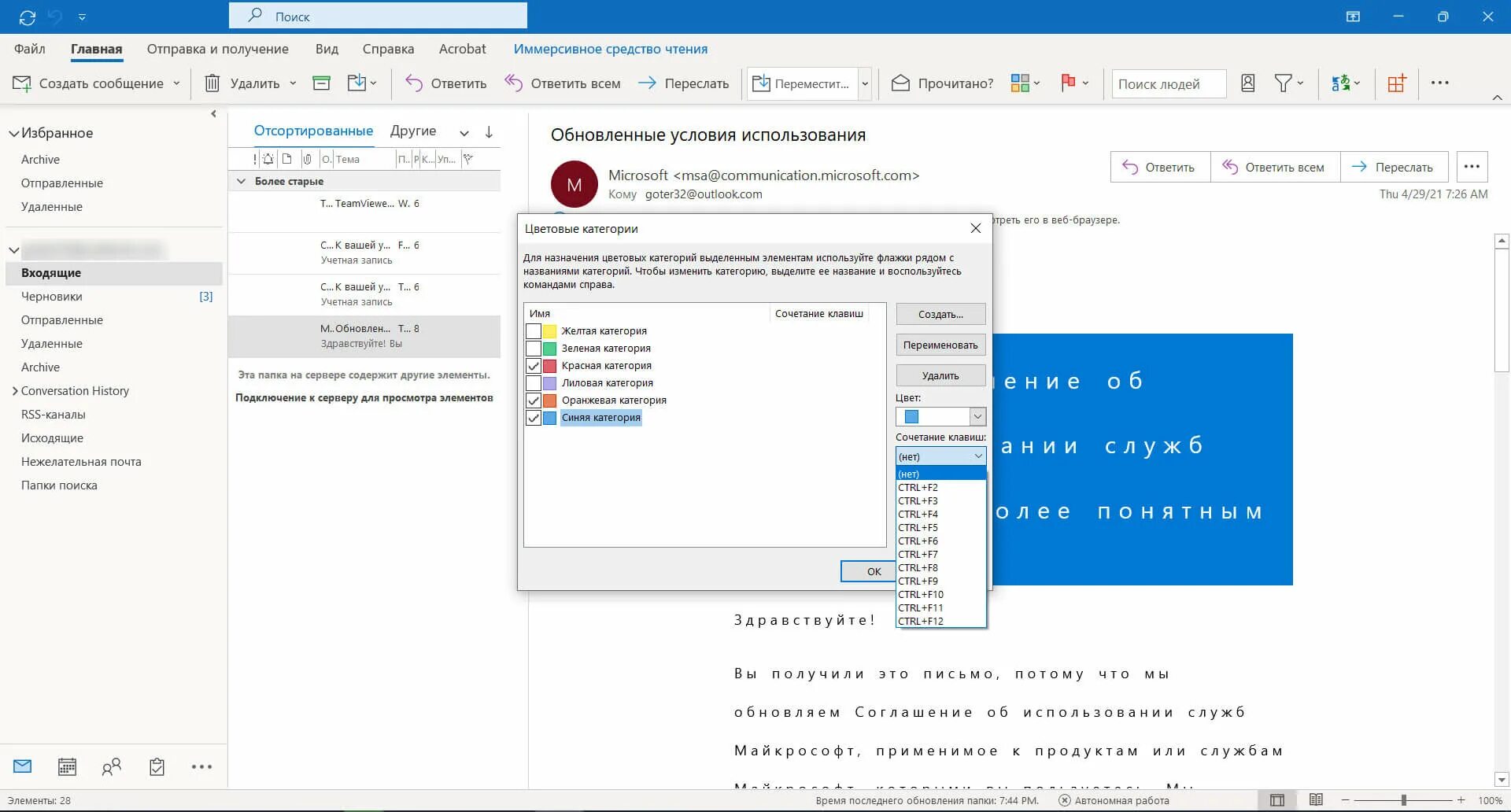Click the Categorize colored squares icon
The image size is (1511, 812).
(1021, 83)
